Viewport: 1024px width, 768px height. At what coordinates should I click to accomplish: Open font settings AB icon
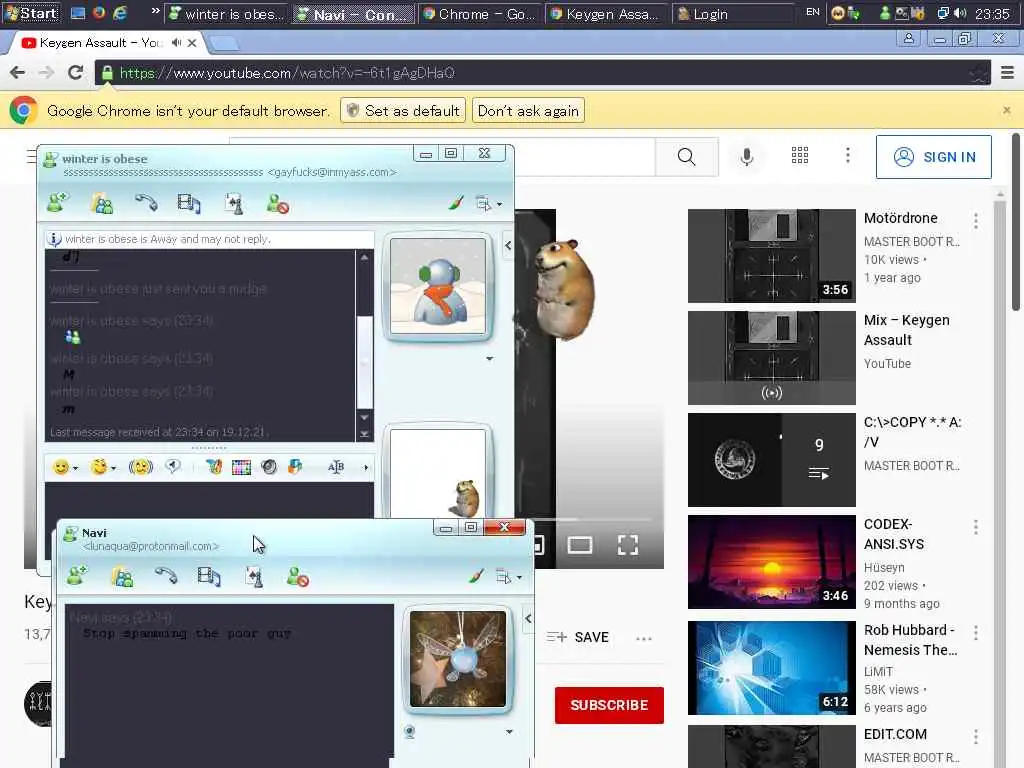coord(336,467)
